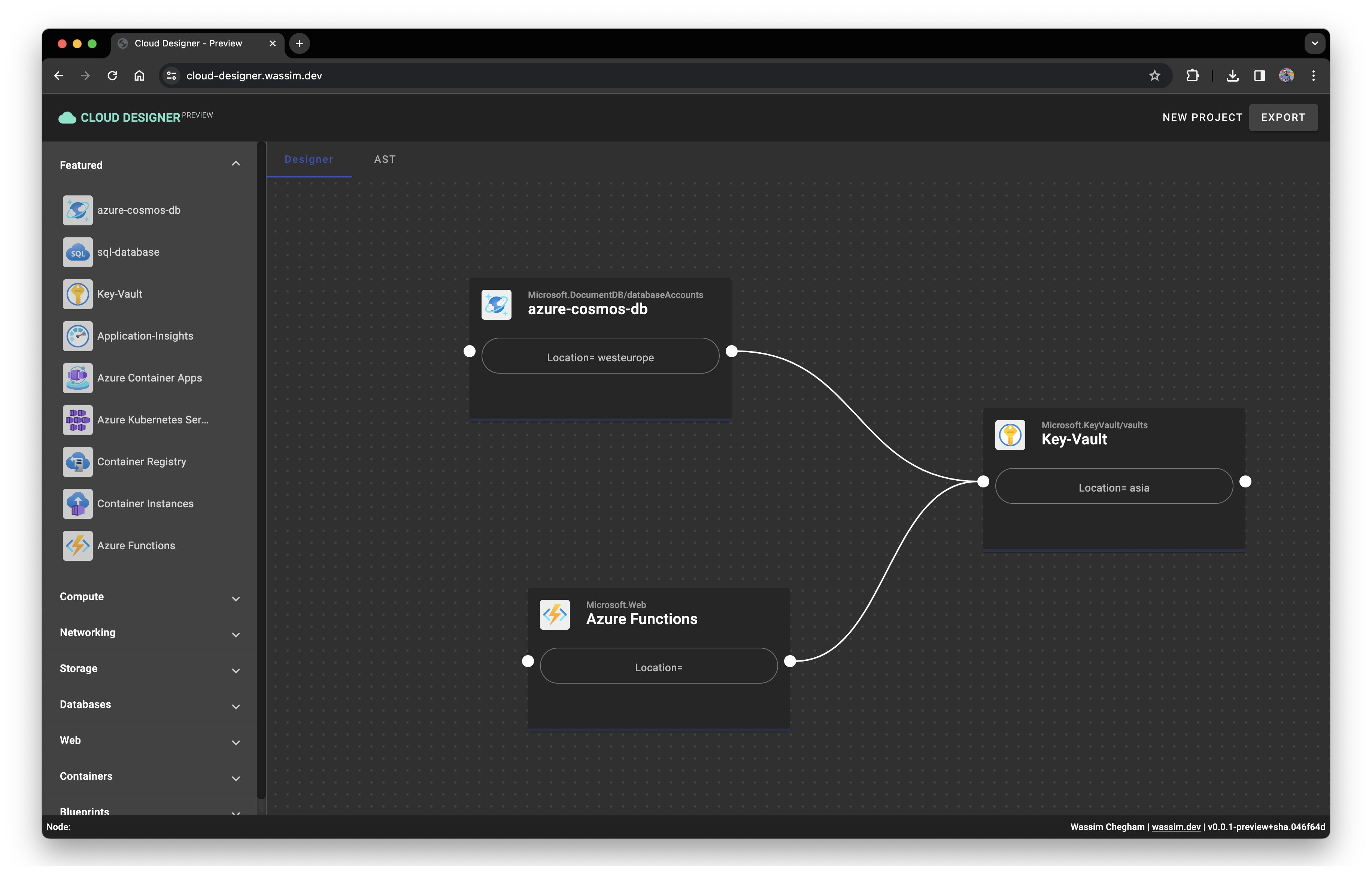Go to the browser home page
Viewport: 1372px width, 894px height.
(139, 76)
